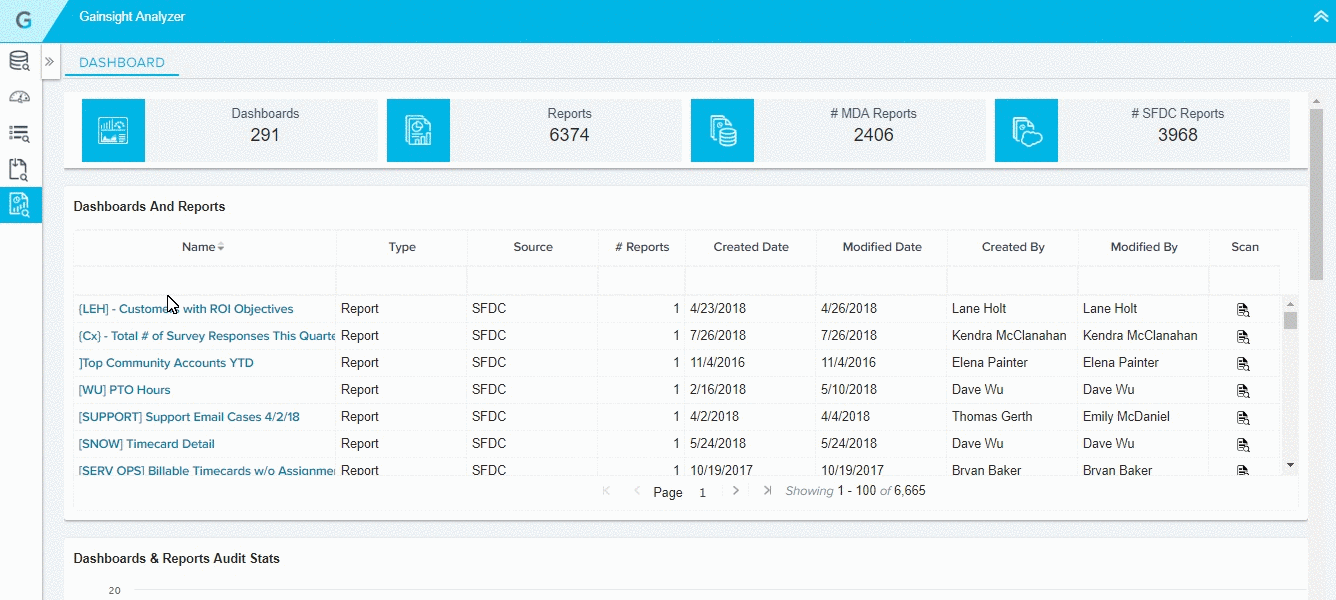Viewport: 1336px width, 600px height.
Task: Sort by the Name column header
Action: [204, 247]
